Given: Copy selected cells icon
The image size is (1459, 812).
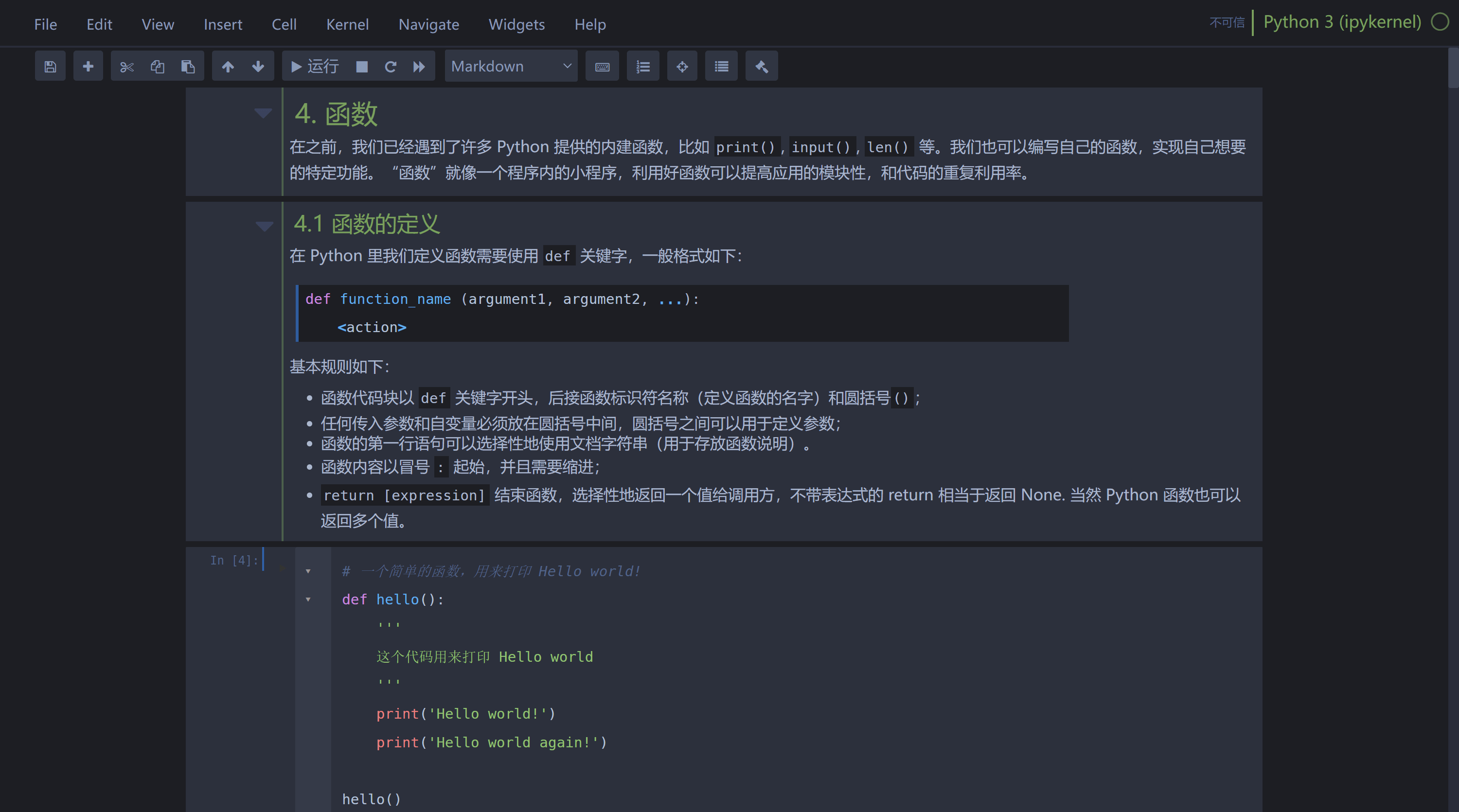Looking at the screenshot, I should coord(158,67).
